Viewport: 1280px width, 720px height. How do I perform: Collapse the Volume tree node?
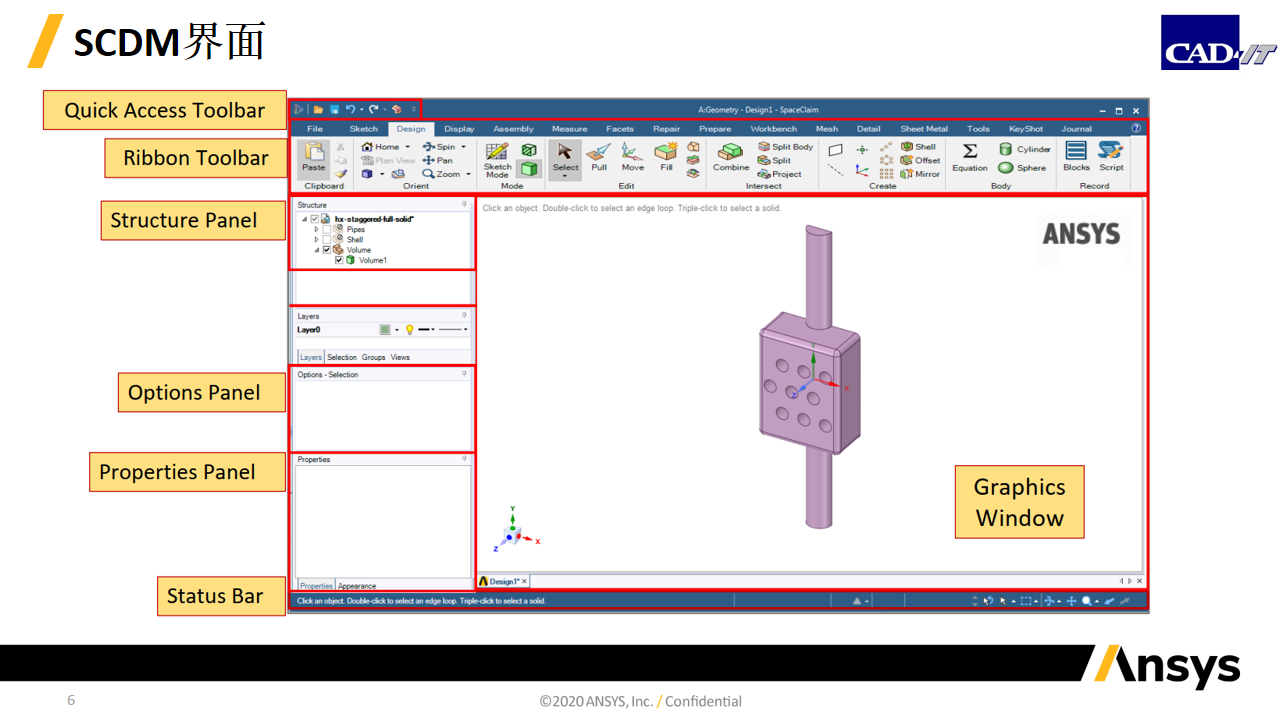[316, 250]
